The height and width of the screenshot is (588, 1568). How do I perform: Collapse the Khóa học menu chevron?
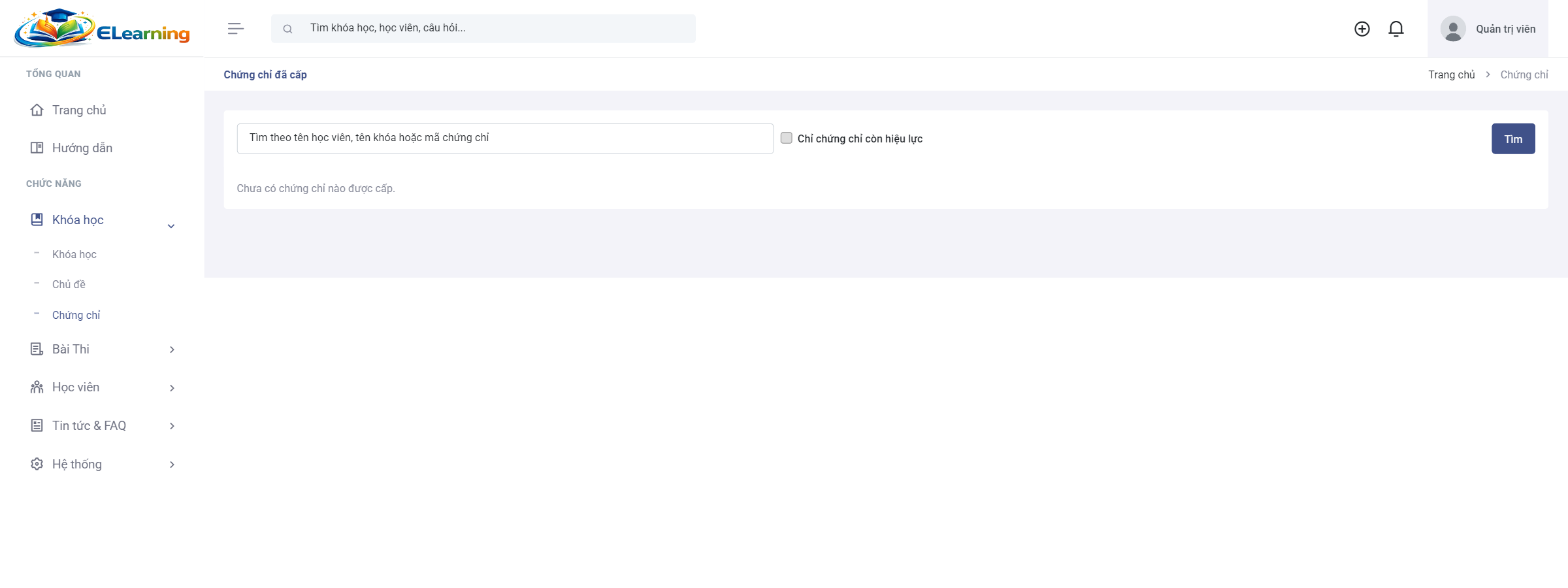pyautogui.click(x=171, y=226)
